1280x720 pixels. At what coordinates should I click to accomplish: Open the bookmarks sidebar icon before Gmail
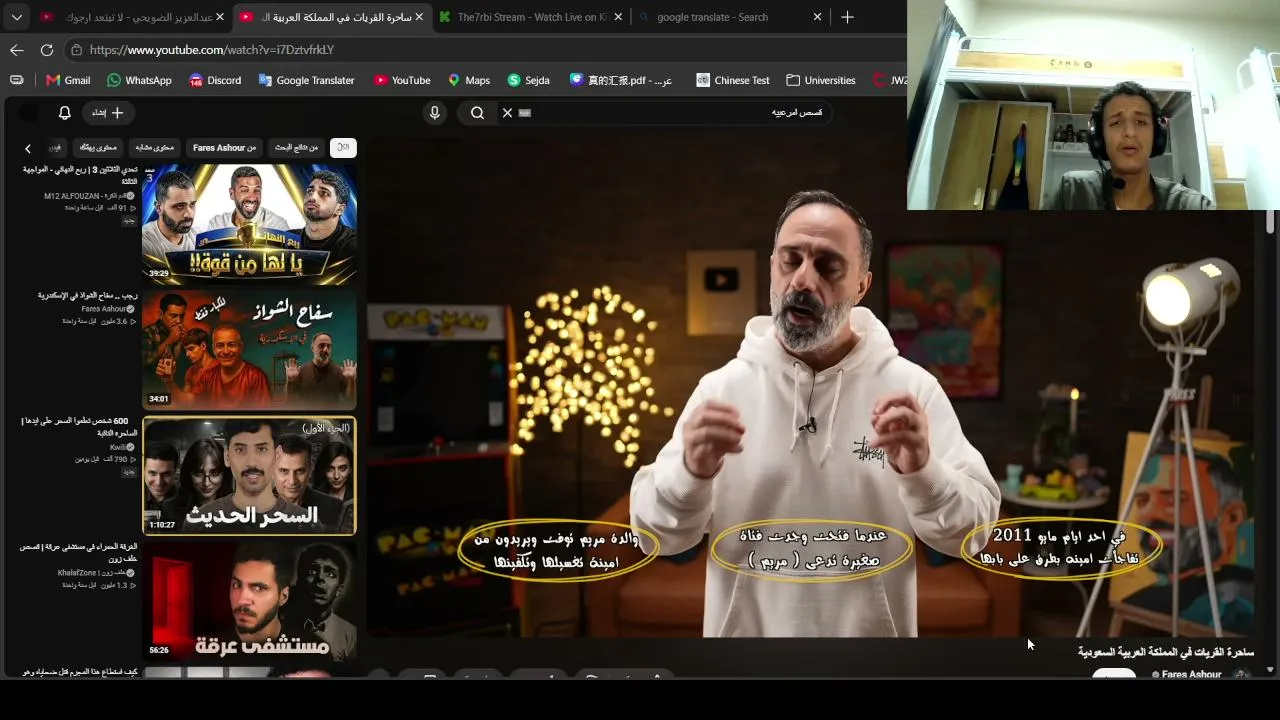coord(17,80)
